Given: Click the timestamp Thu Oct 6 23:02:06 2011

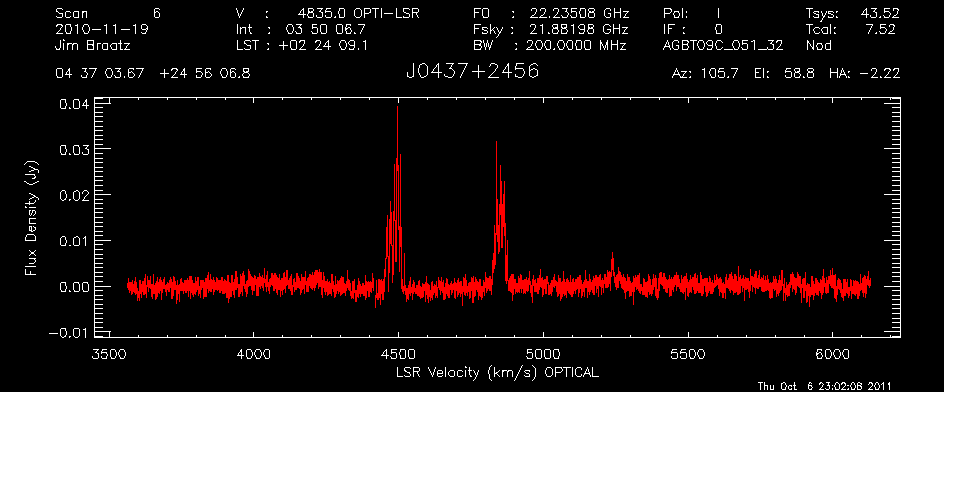Looking at the screenshot, I should point(825,386).
